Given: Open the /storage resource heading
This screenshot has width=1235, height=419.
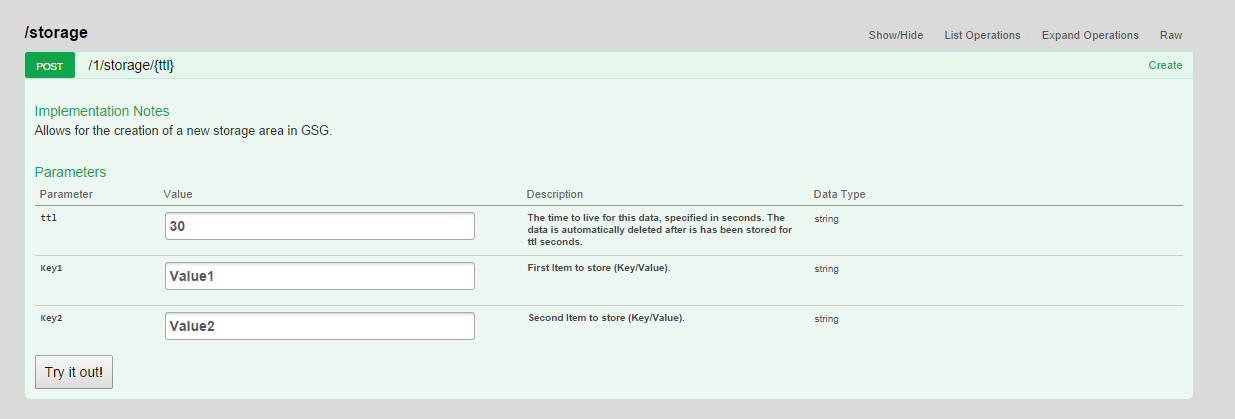Looking at the screenshot, I should click(x=56, y=32).
